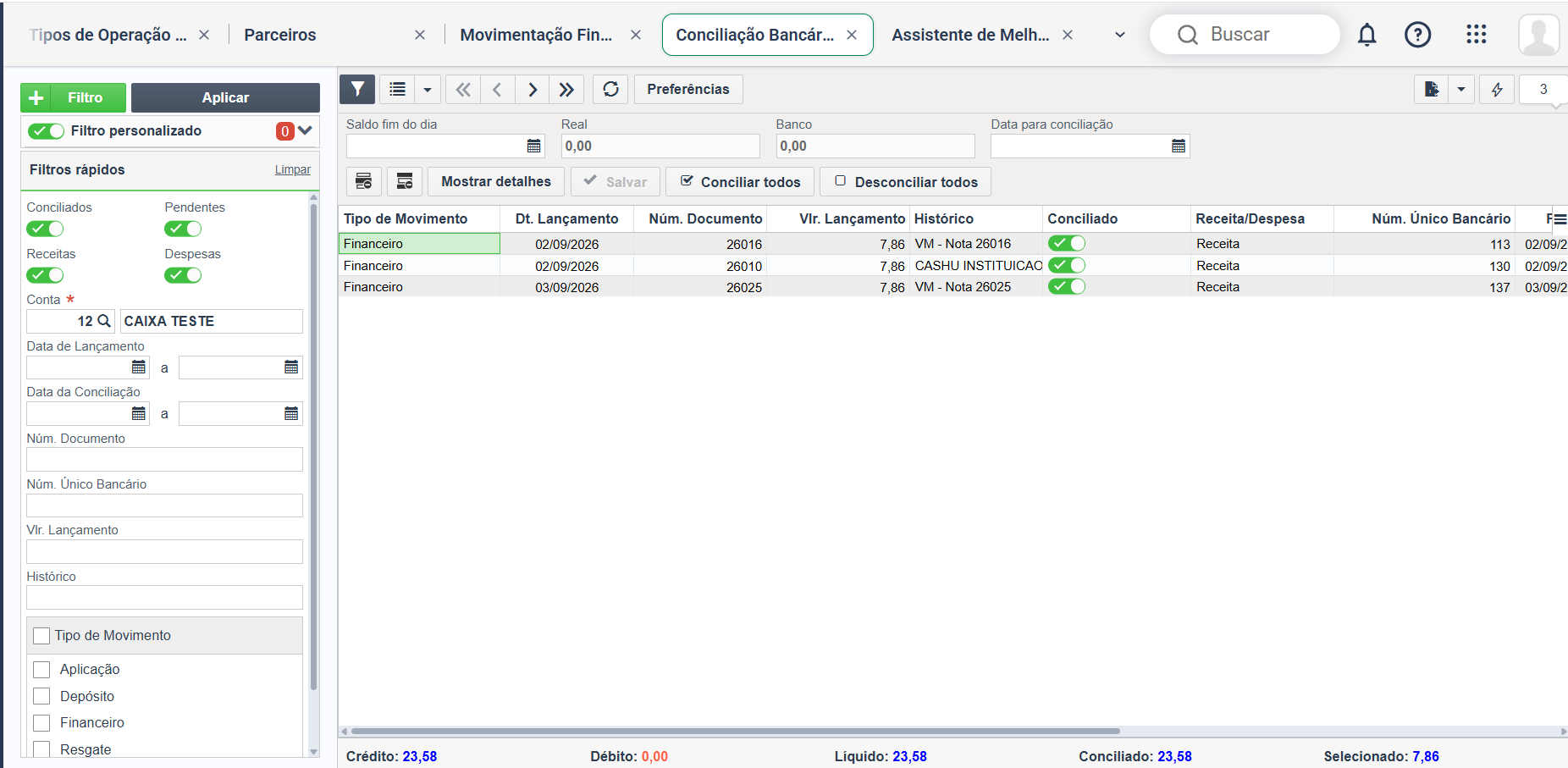The height and width of the screenshot is (768, 1568).
Task: Toggle the Conciliados quick filter switch
Action: coord(45,229)
